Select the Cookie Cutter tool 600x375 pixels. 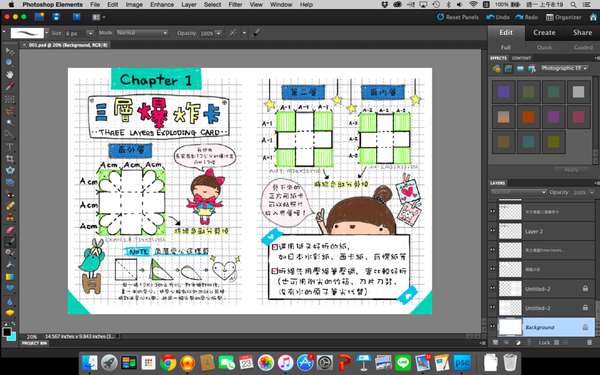click(10, 171)
